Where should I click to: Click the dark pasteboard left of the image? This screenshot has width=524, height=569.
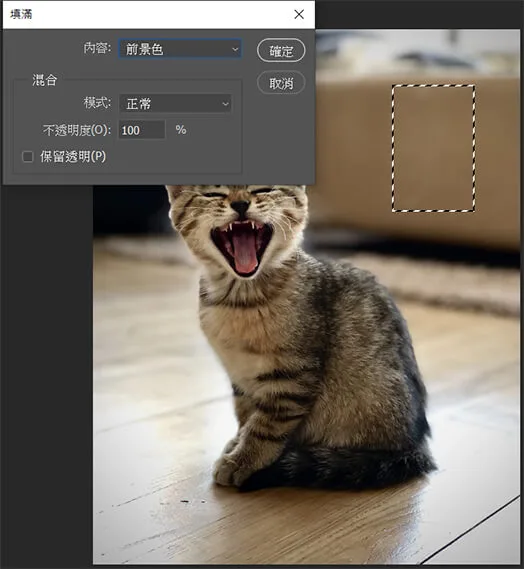[47, 374]
